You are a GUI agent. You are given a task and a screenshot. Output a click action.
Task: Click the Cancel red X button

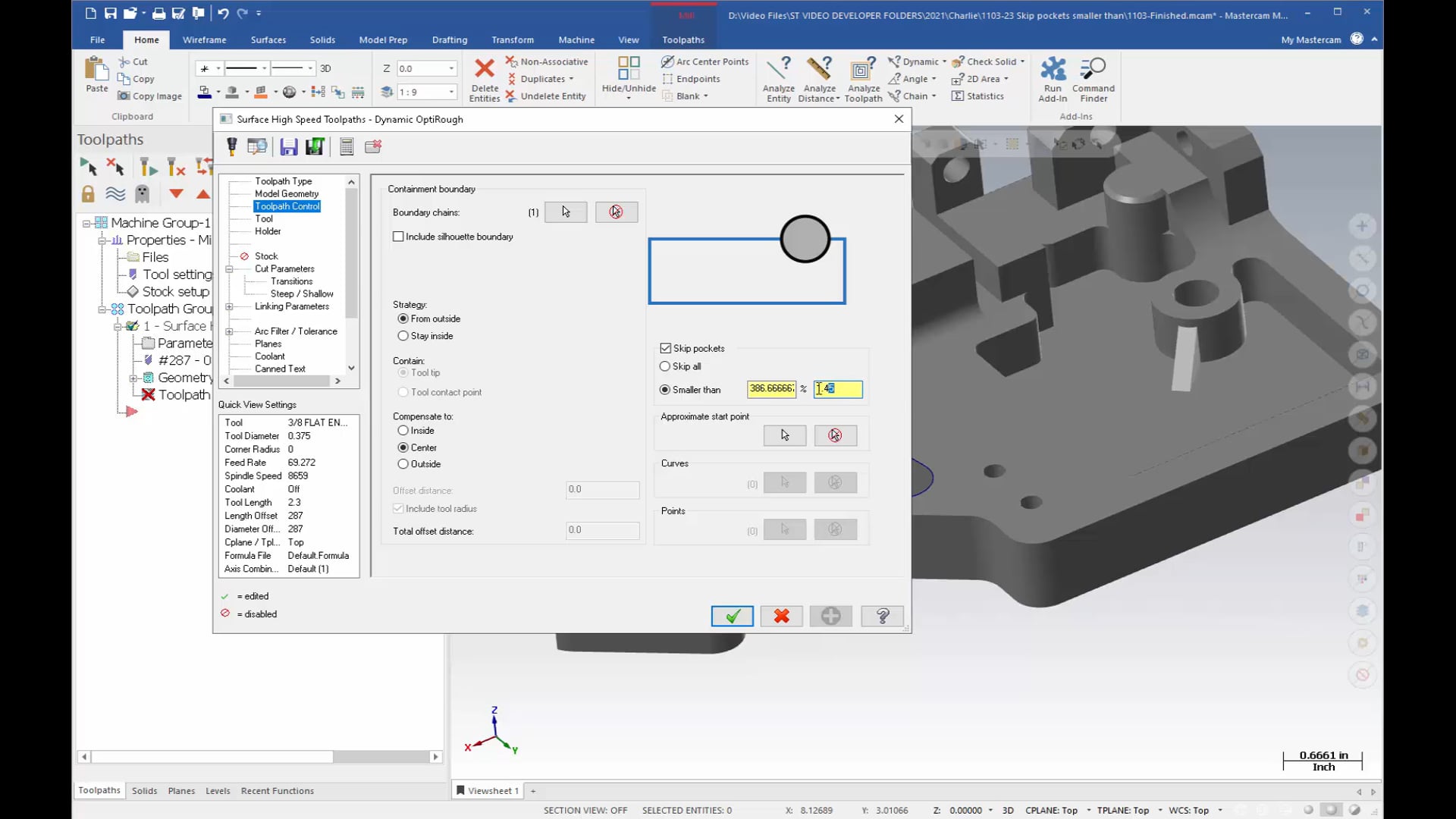click(x=782, y=616)
